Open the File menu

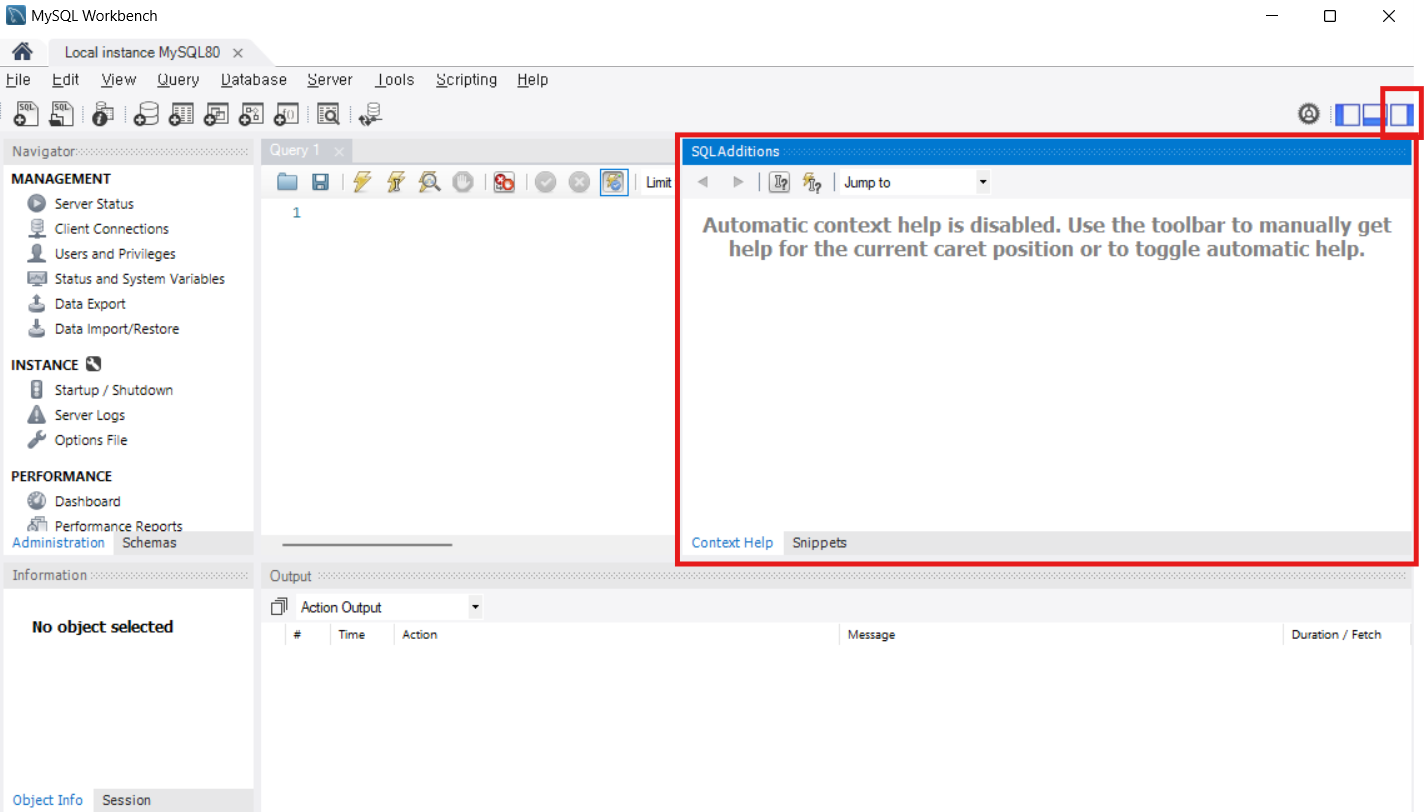(18, 80)
